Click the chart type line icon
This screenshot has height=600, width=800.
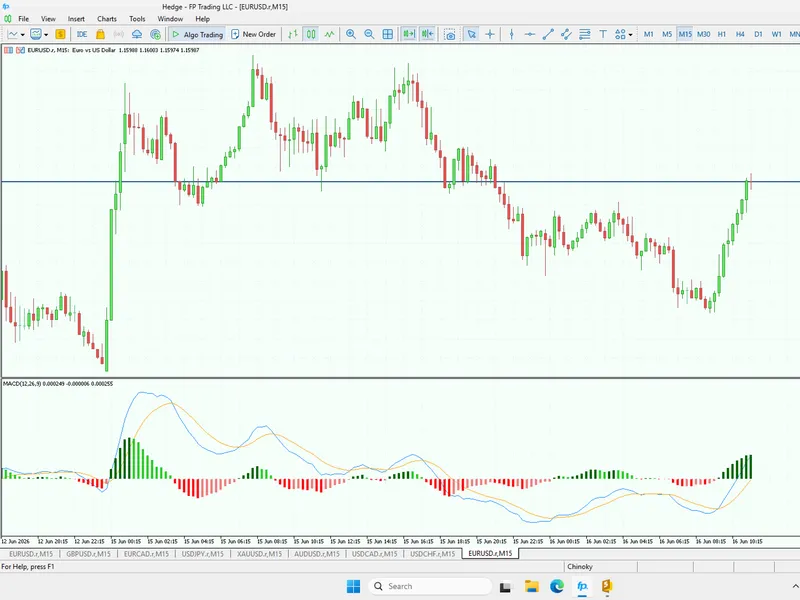(x=12, y=34)
